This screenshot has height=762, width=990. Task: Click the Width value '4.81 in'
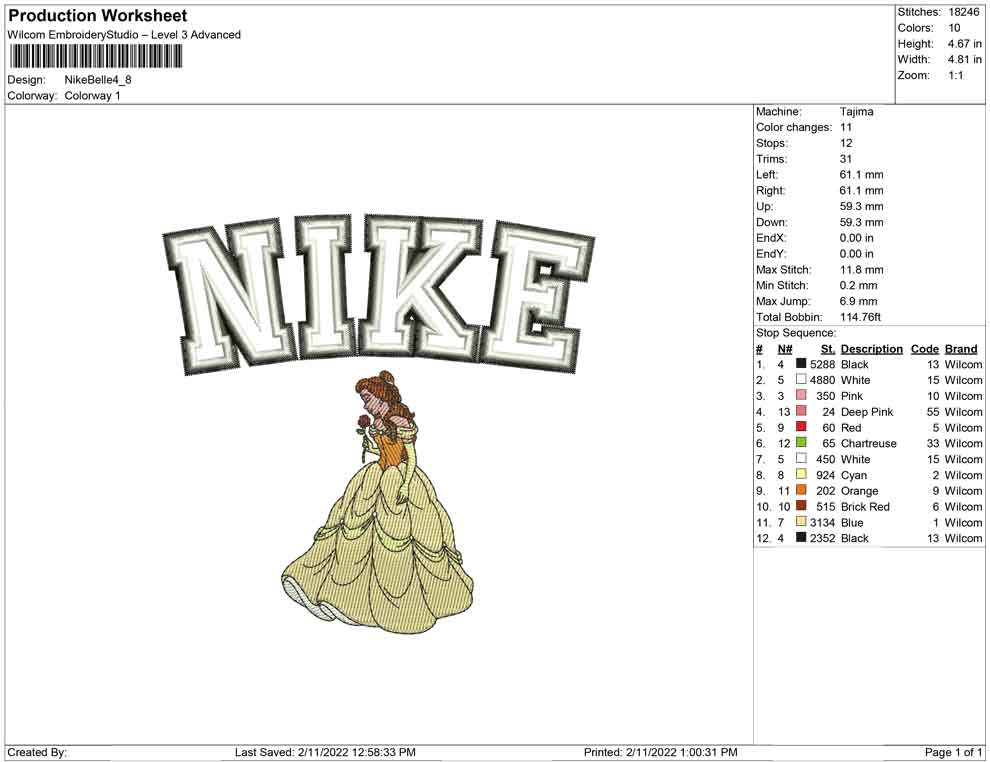964,59
